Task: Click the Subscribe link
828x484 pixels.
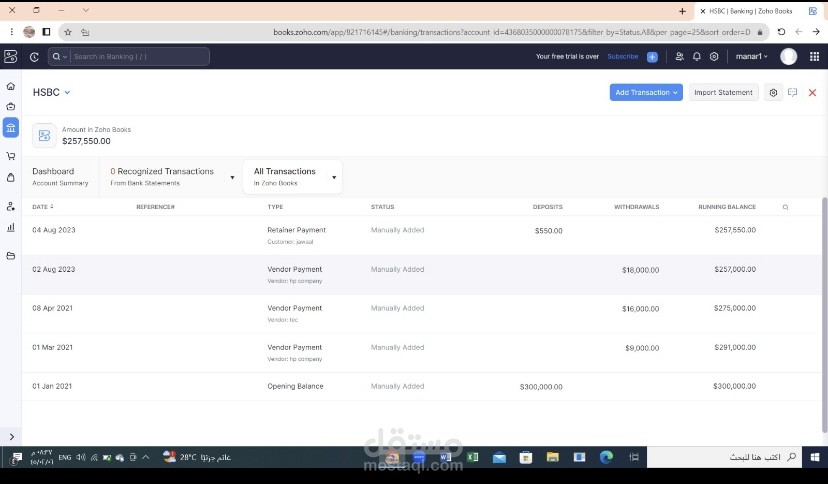Action: pos(623,56)
